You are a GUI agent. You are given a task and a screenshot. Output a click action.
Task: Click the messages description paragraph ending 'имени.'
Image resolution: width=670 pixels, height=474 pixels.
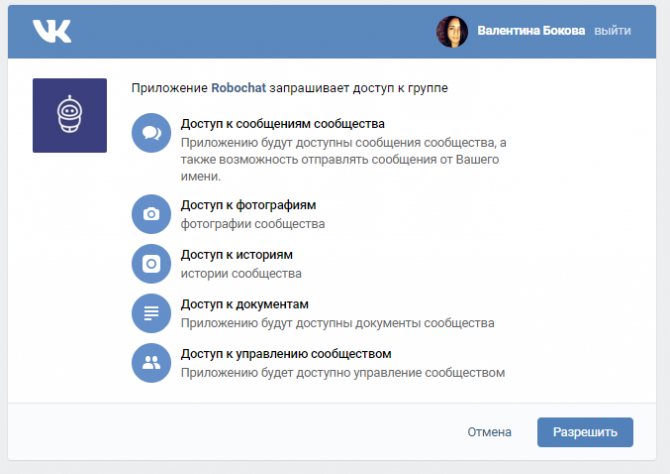(x=344, y=159)
